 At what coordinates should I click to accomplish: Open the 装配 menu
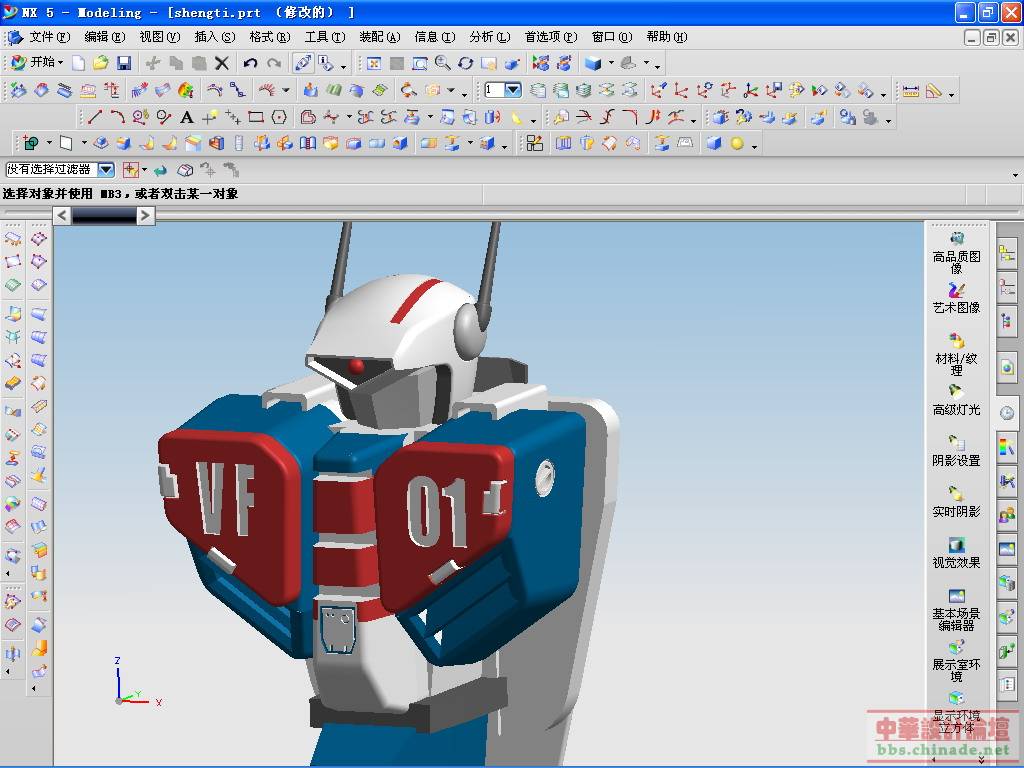[379, 37]
